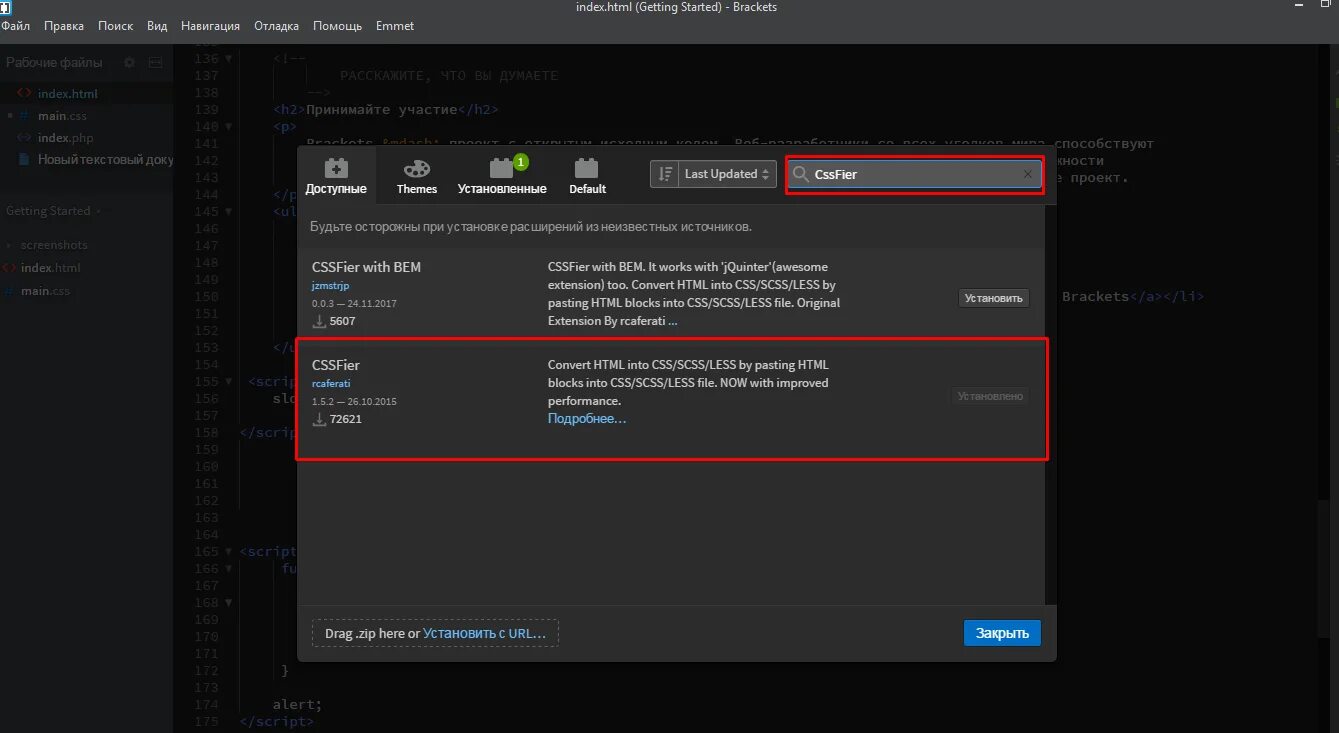Collapse the code fold at line 155
Image resolution: width=1339 pixels, height=733 pixels.
pyautogui.click(x=228, y=382)
